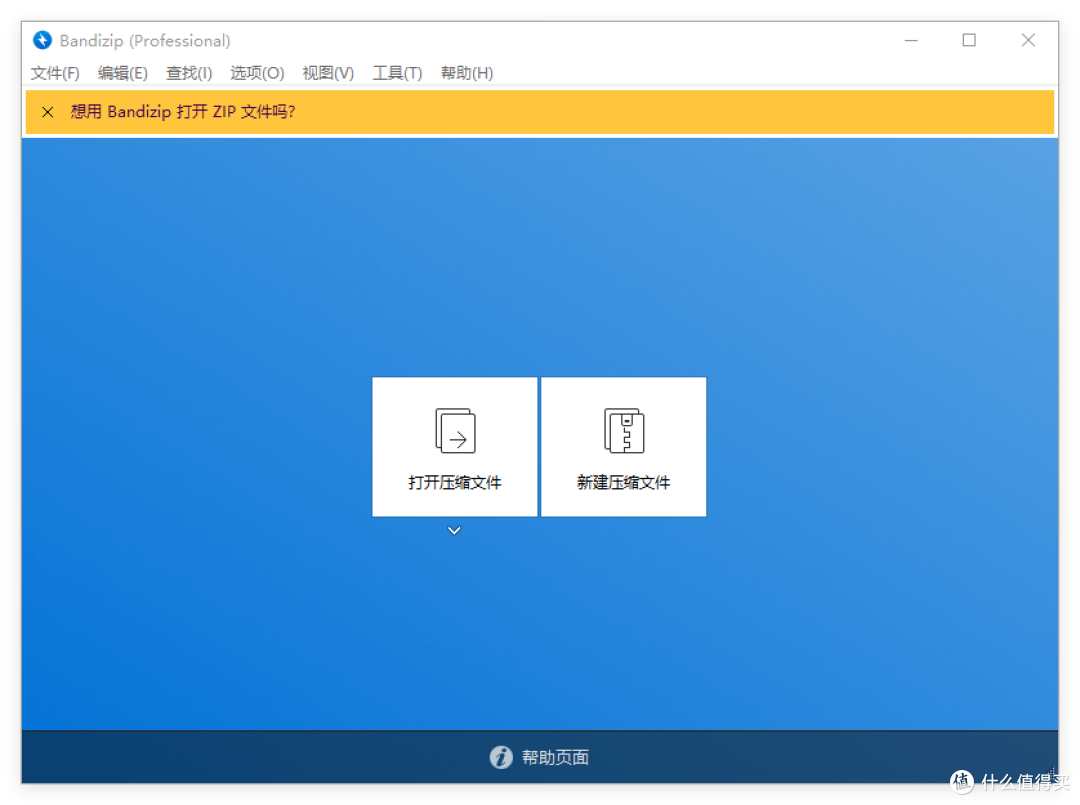Screen dimensions: 1080x805
Task: Open the 文件(F) menu
Action: click(x=55, y=73)
